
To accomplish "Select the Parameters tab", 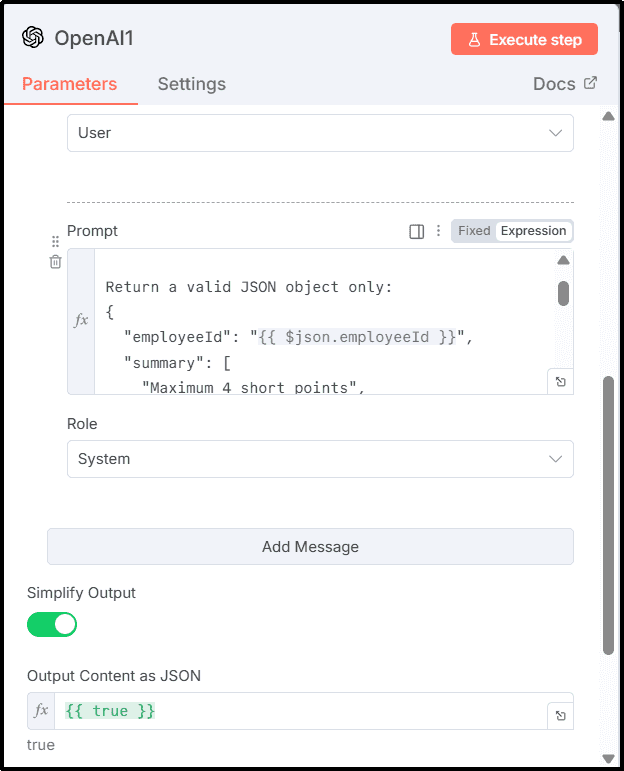I will pos(69,84).
